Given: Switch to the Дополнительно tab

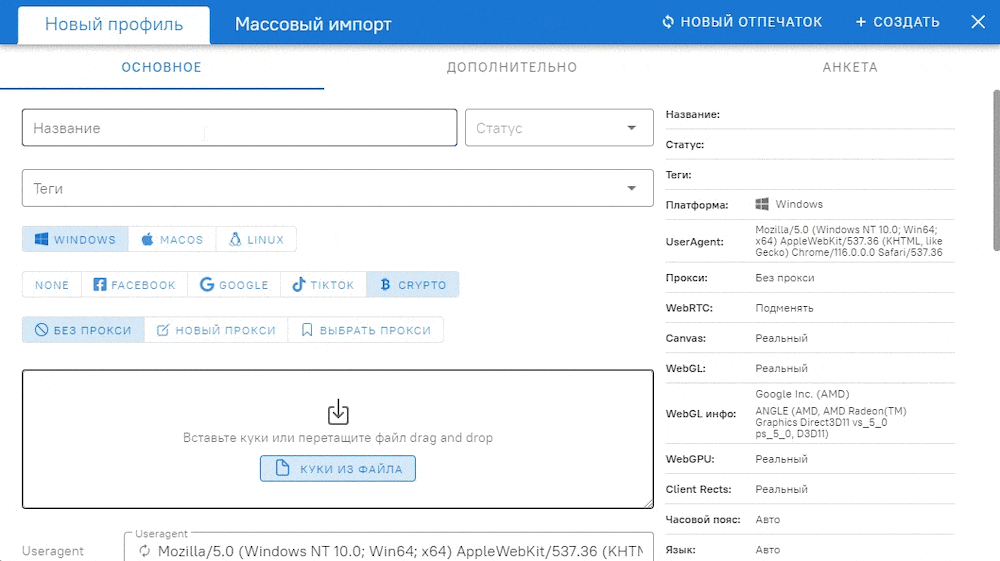Looking at the screenshot, I should (511, 67).
